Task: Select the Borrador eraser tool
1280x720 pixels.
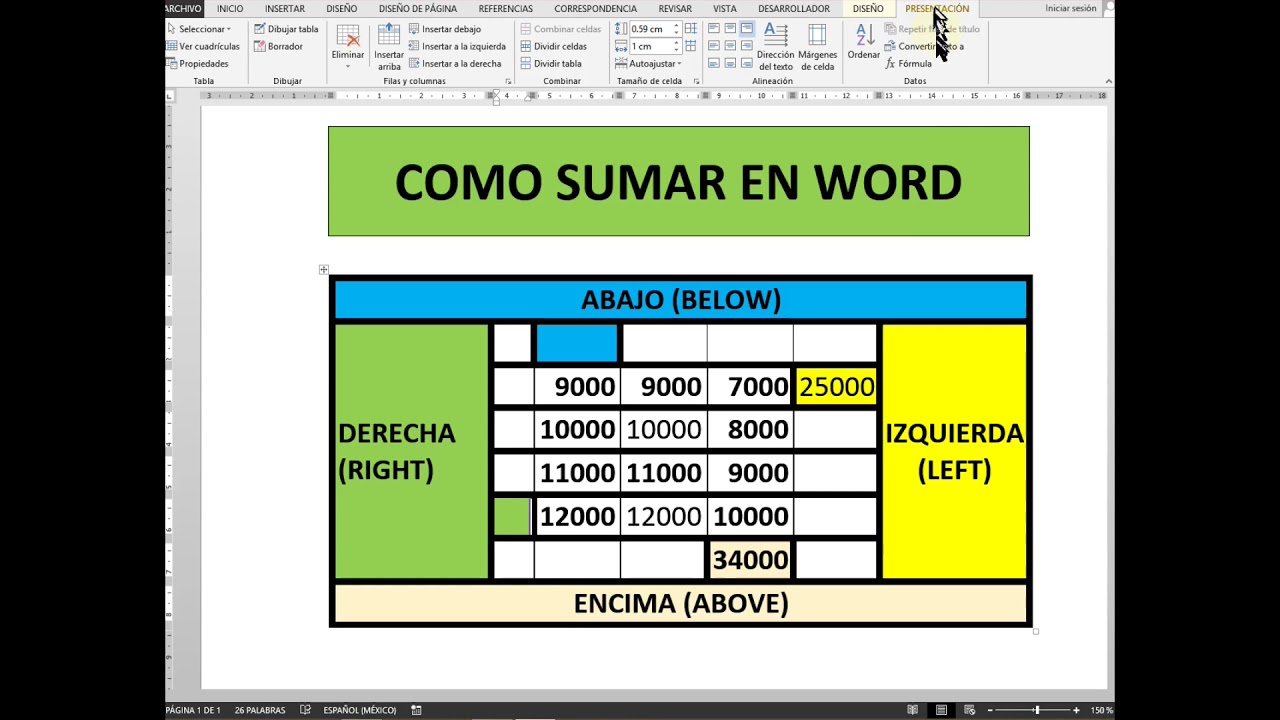Action: (278, 46)
